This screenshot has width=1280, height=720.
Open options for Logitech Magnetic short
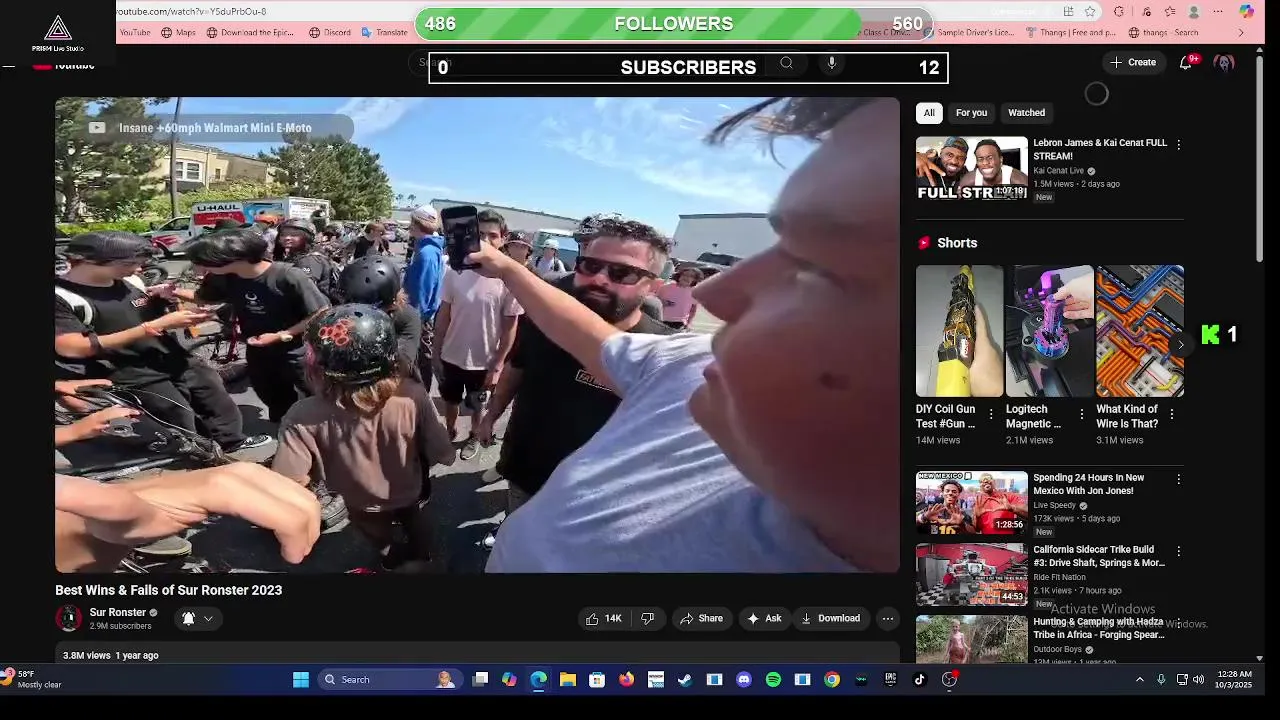click(x=1081, y=414)
